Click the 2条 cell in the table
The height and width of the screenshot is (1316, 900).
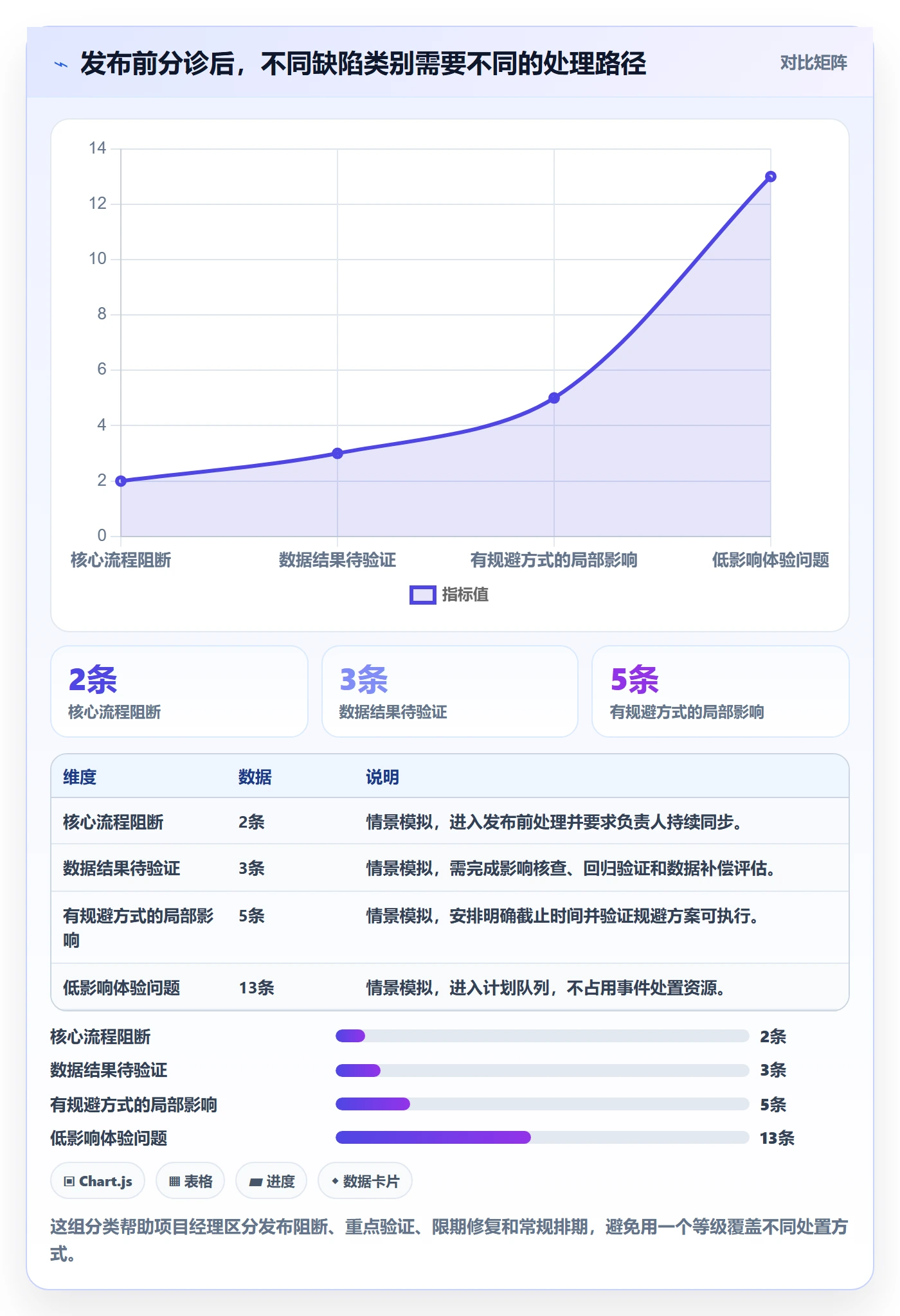251,822
